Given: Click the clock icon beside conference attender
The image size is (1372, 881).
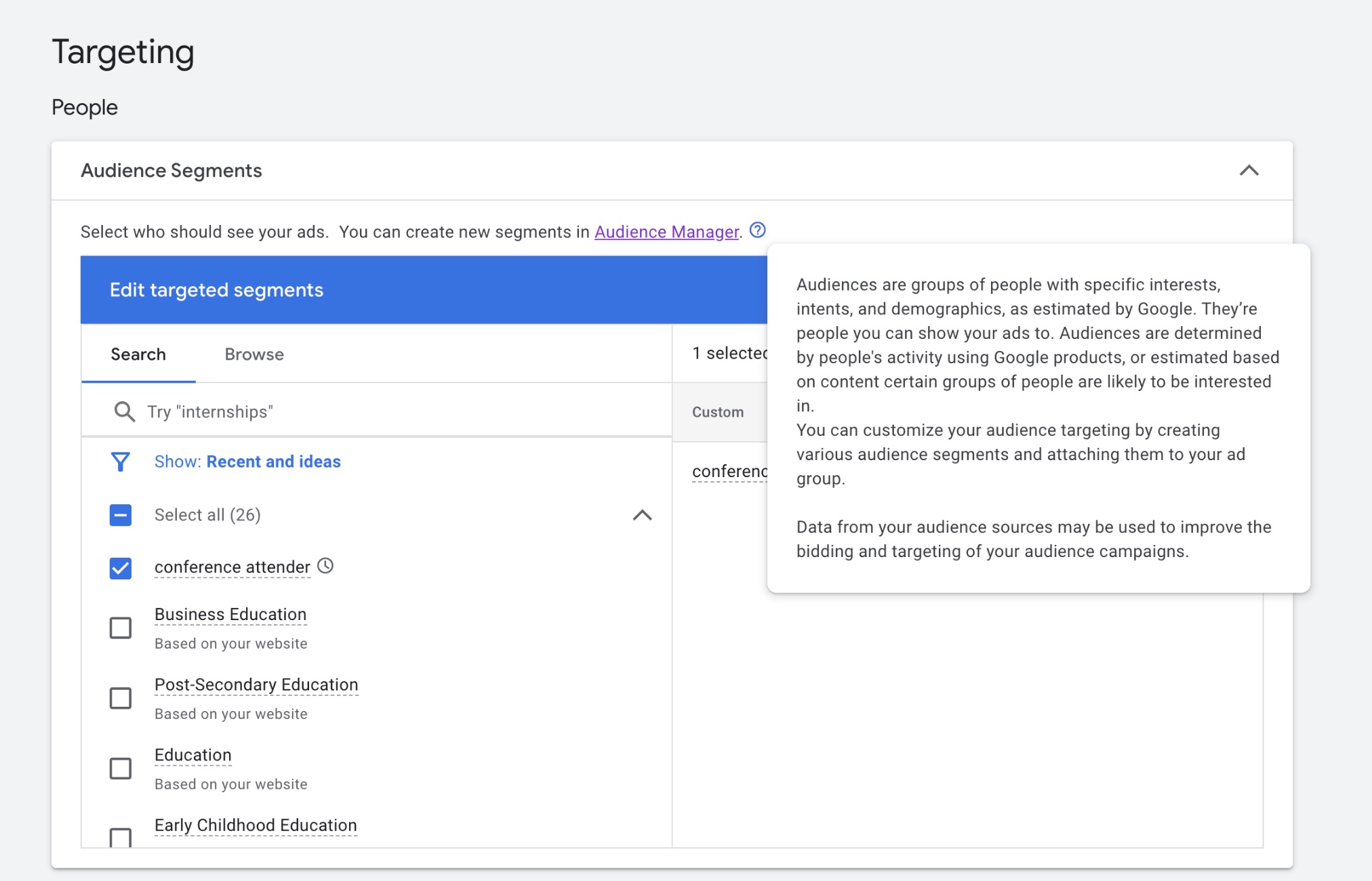Looking at the screenshot, I should coord(327,566).
